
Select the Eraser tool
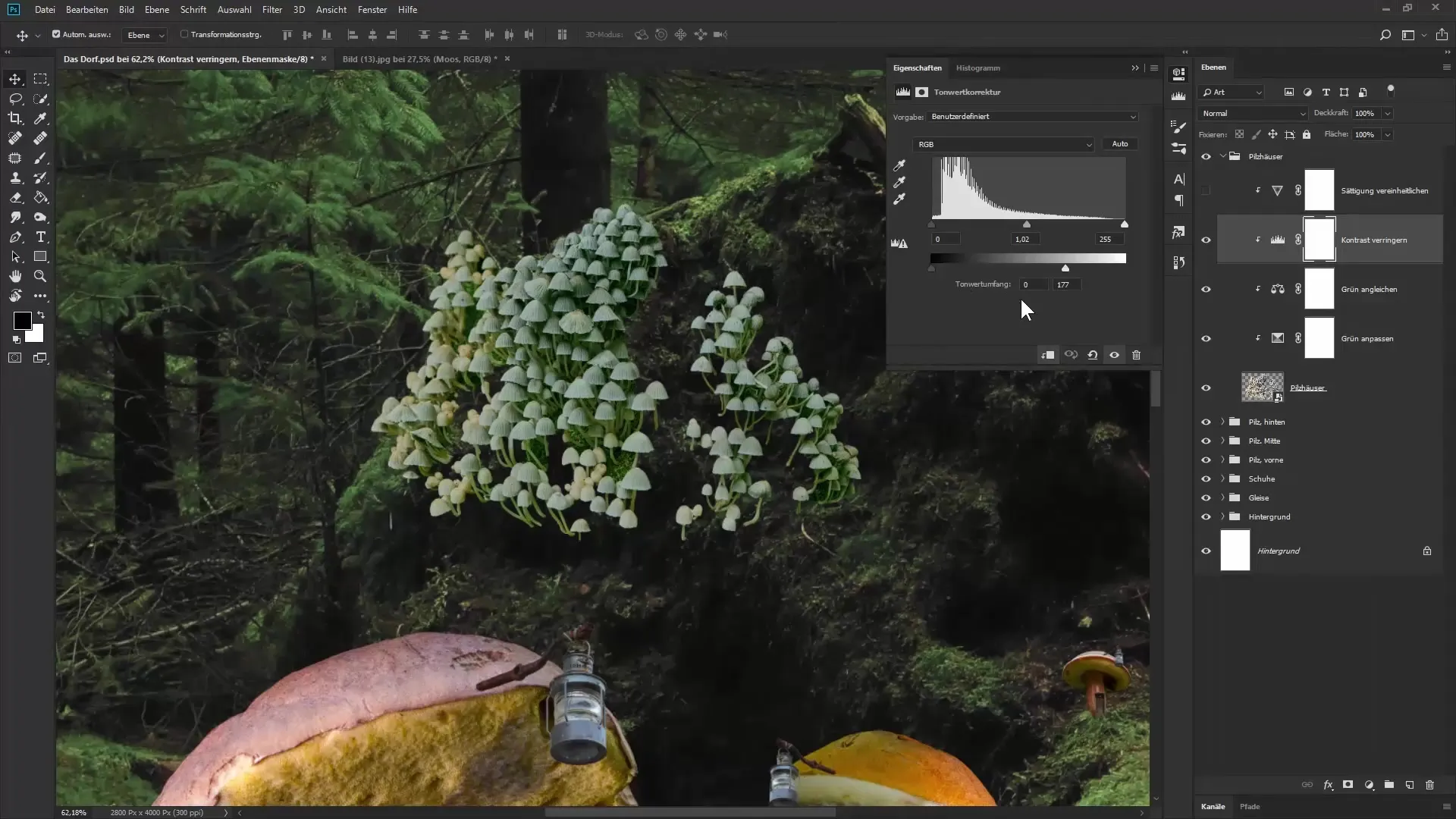pos(15,197)
